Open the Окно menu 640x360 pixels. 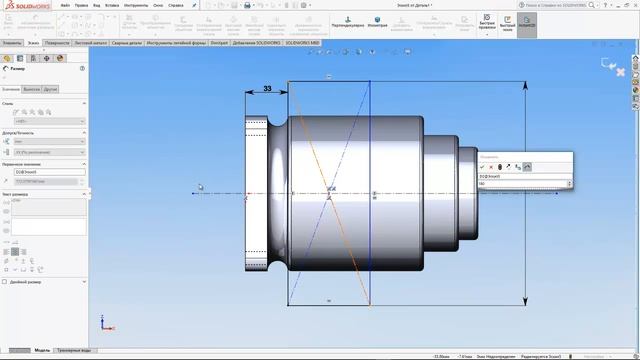click(x=158, y=5)
